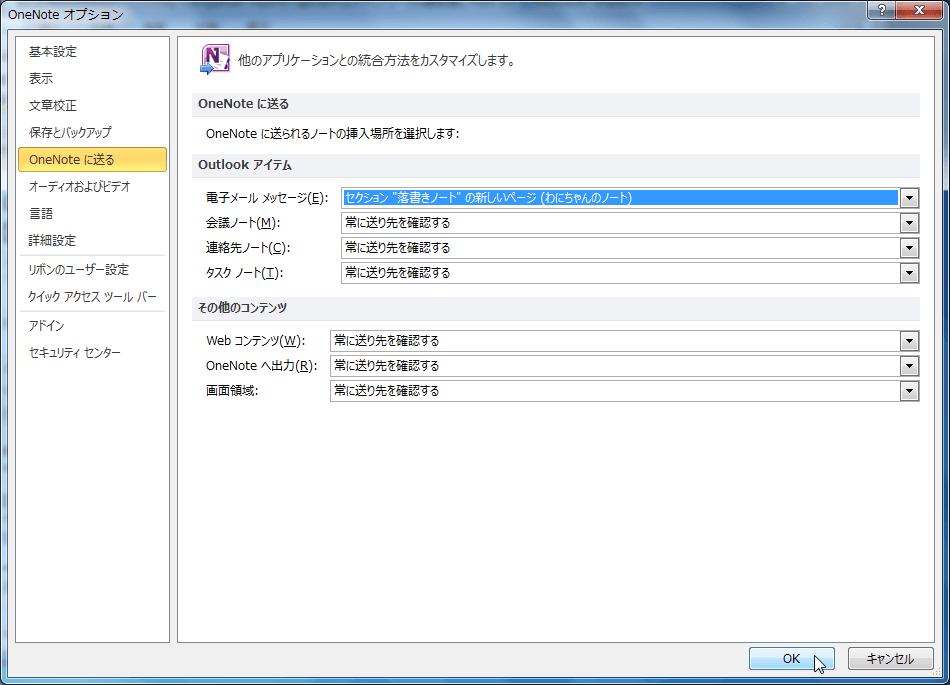
Task: Open セキュリティ センター category
Action: click(x=75, y=352)
